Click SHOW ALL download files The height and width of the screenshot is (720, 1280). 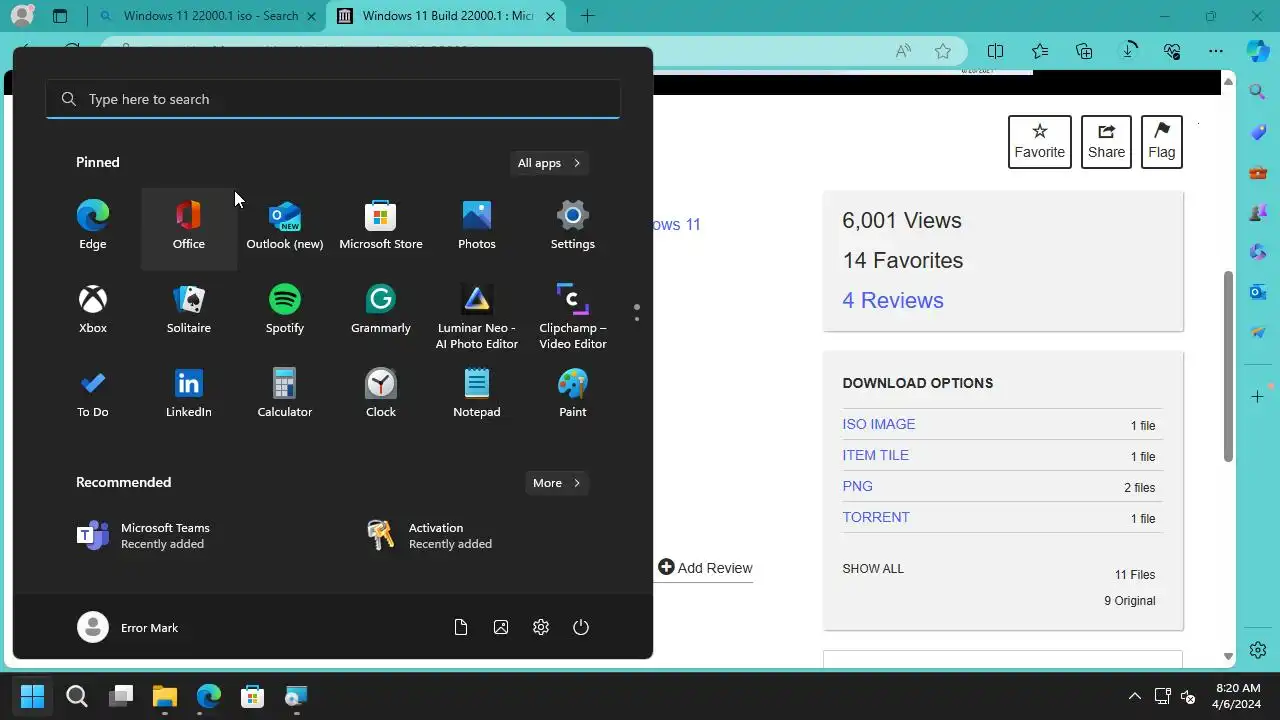[873, 568]
